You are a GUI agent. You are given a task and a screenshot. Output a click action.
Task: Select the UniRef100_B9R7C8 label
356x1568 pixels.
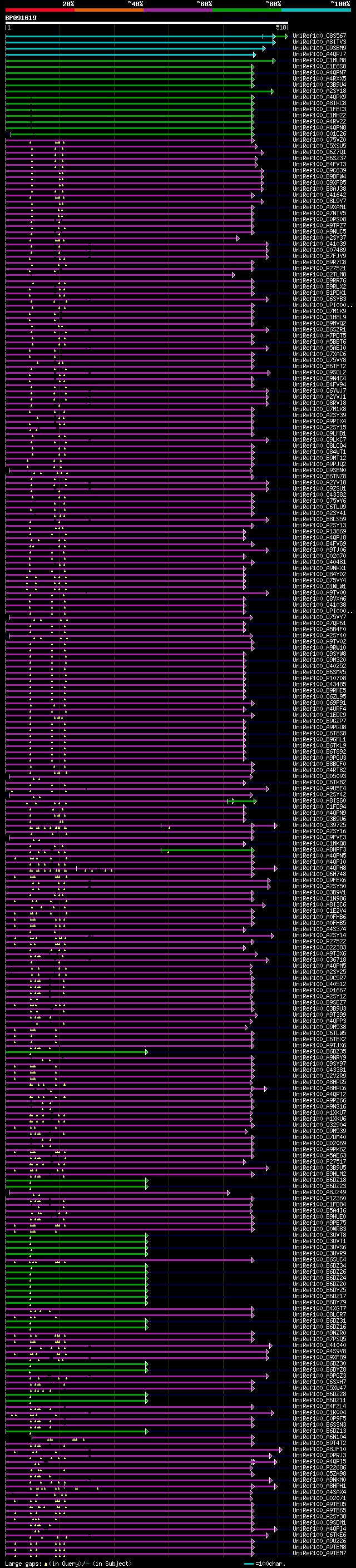point(319,263)
